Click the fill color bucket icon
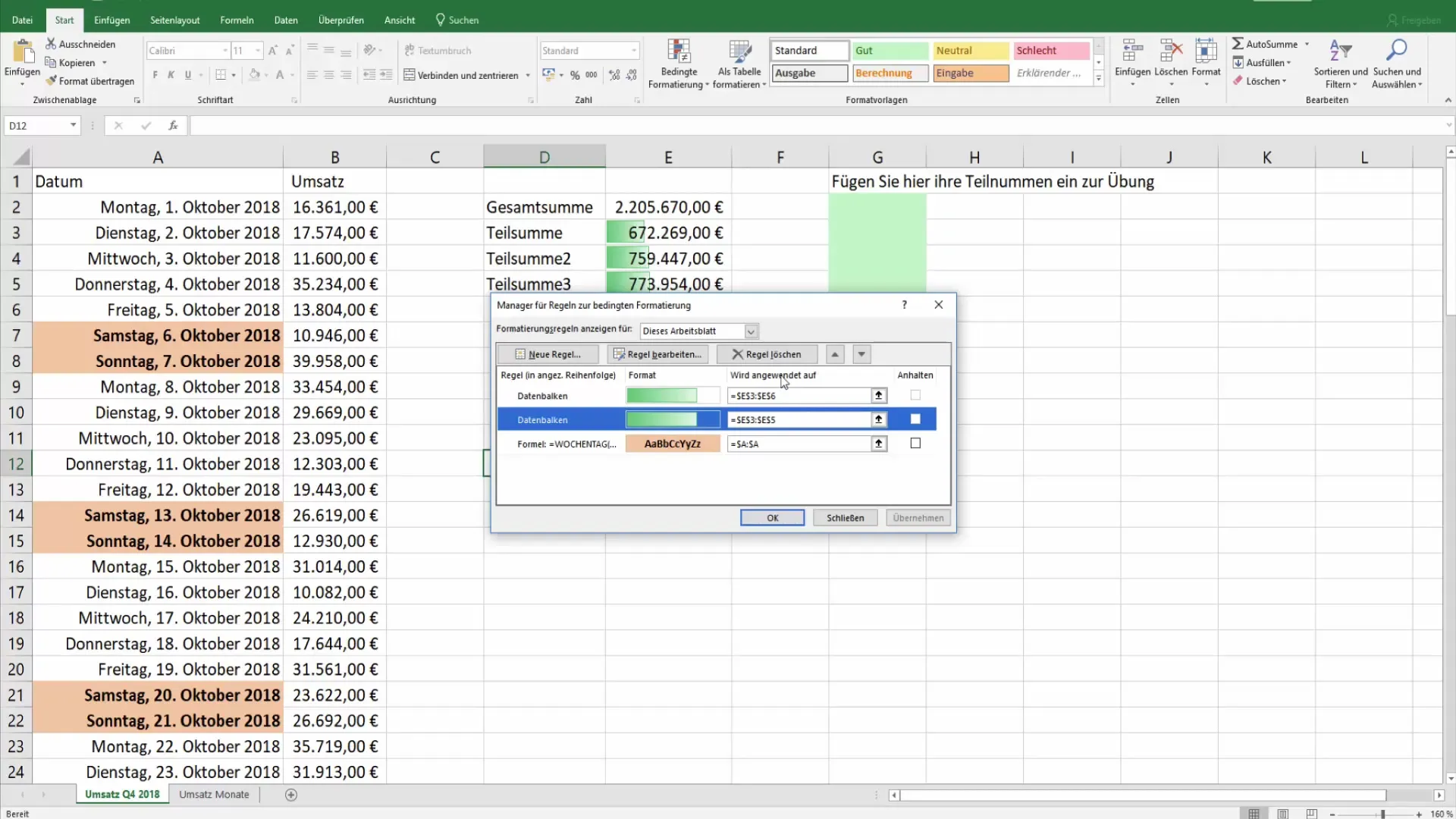 pos(255,75)
